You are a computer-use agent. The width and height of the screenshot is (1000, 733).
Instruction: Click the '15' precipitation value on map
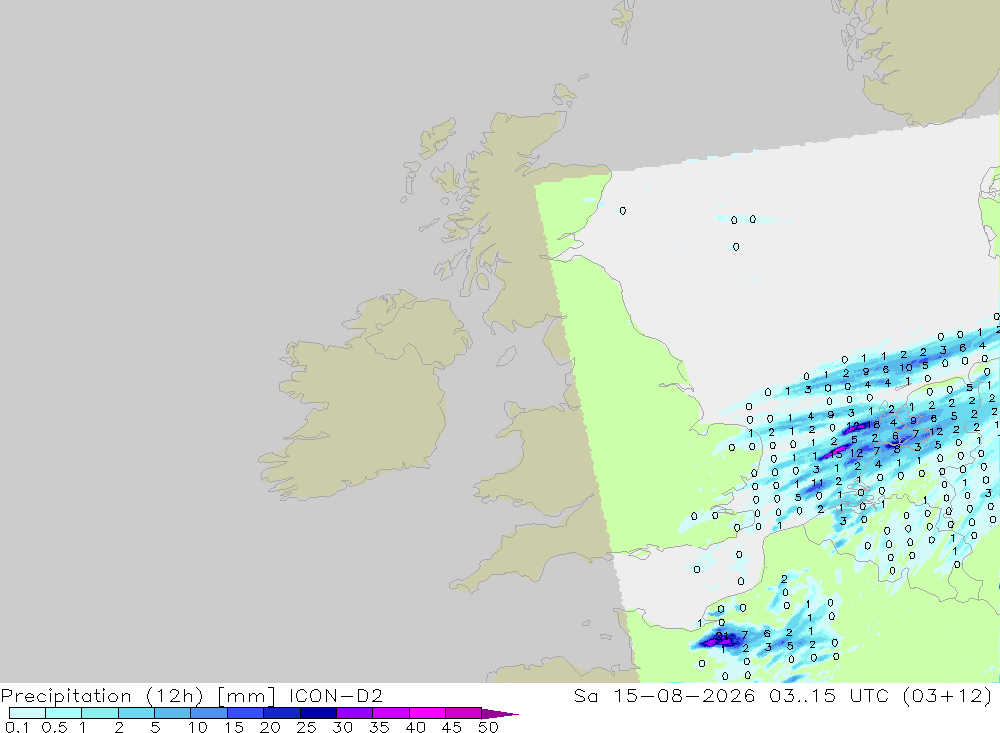[836, 455]
